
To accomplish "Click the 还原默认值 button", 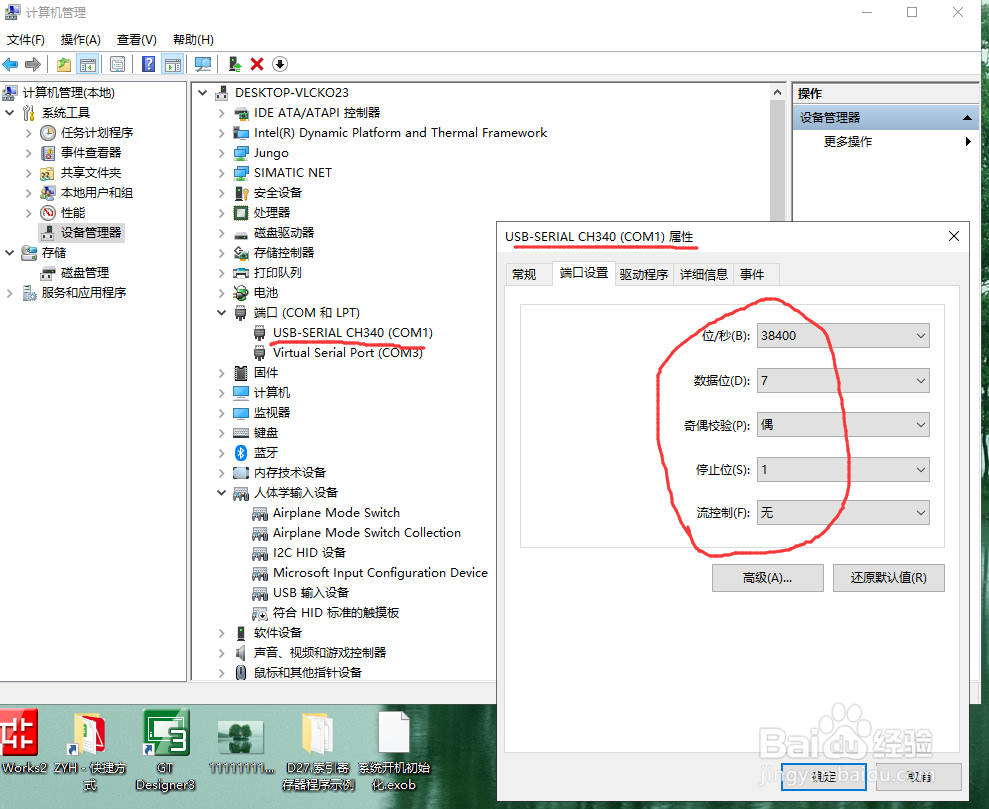I will click(888, 578).
